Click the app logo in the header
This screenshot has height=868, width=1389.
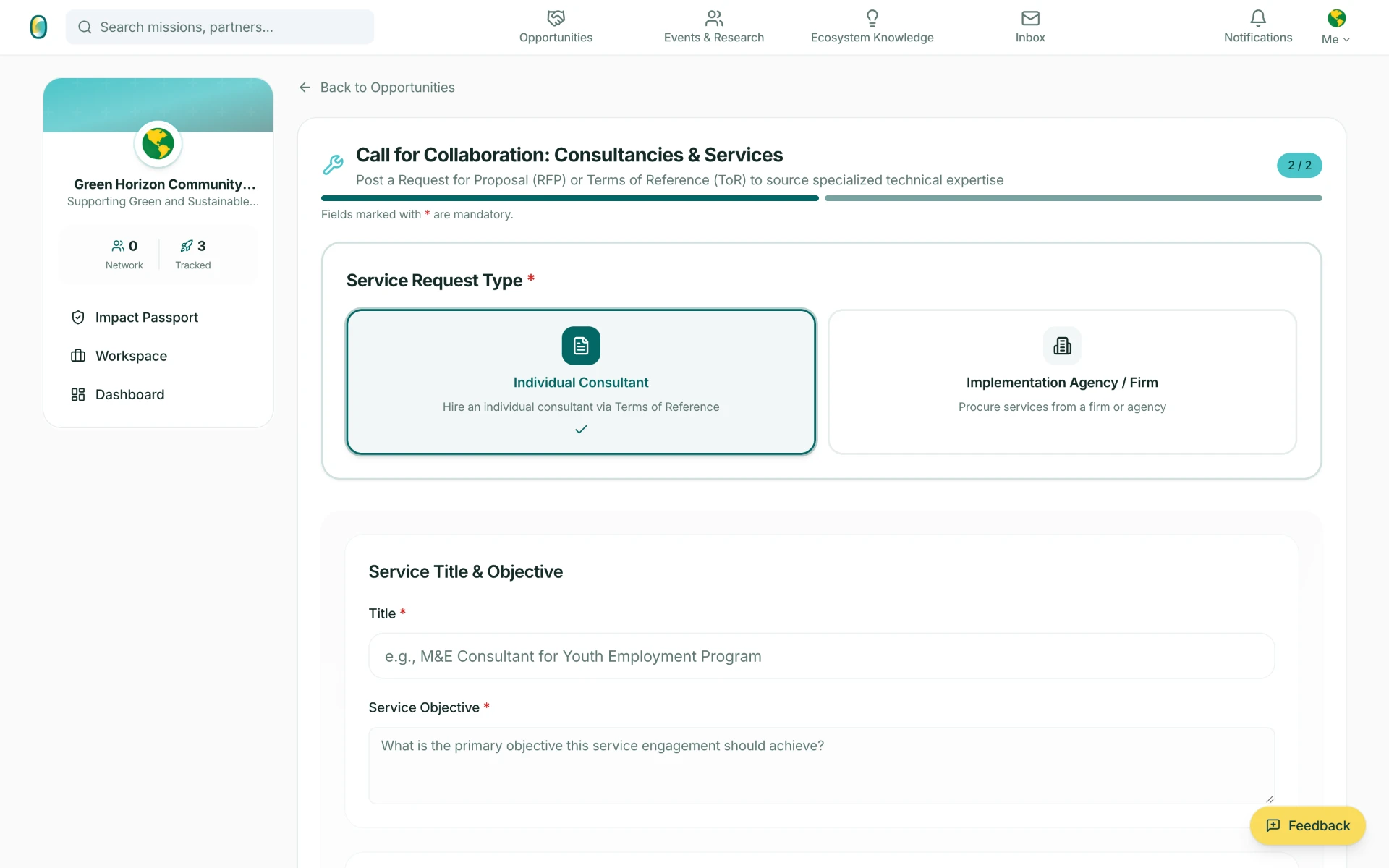coord(38,27)
